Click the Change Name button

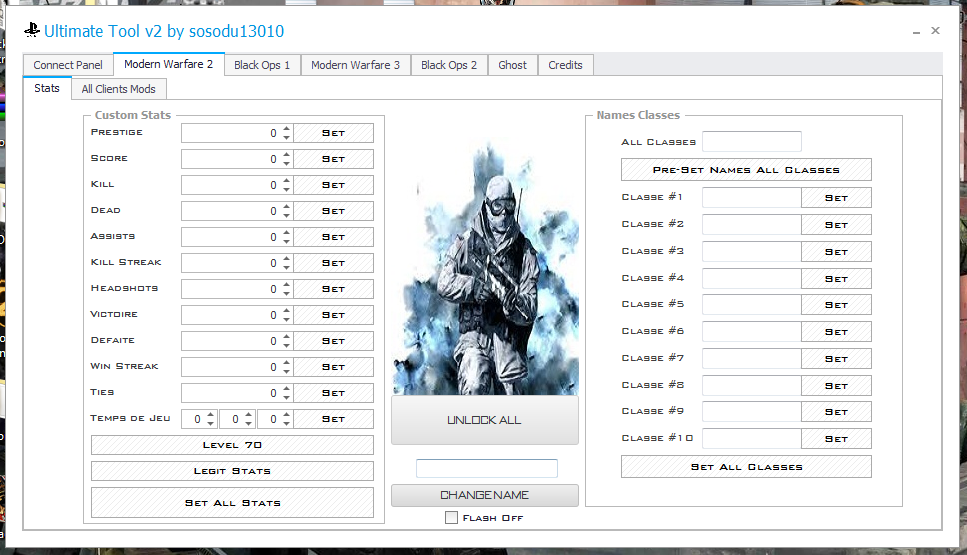pos(485,495)
